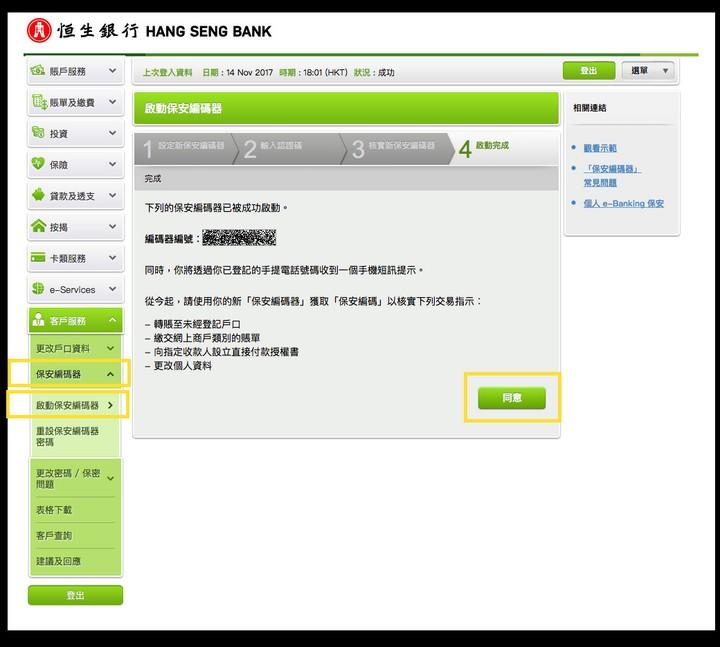The image size is (720, 647).
Task: Expand the 更改戶口資料 submenu
Action: tap(111, 349)
